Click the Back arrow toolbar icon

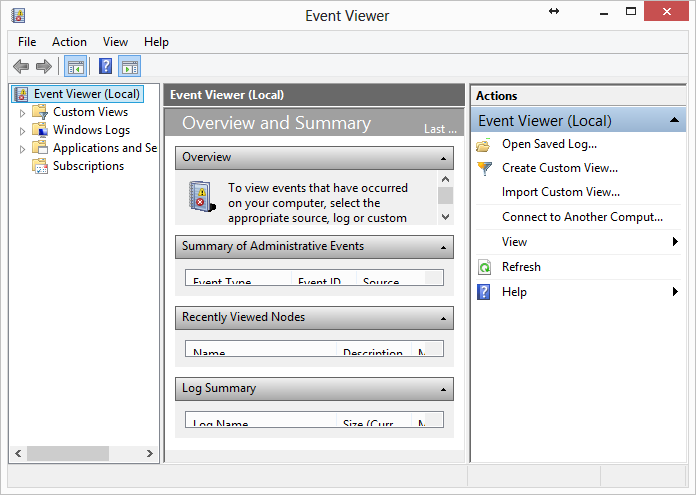21,67
